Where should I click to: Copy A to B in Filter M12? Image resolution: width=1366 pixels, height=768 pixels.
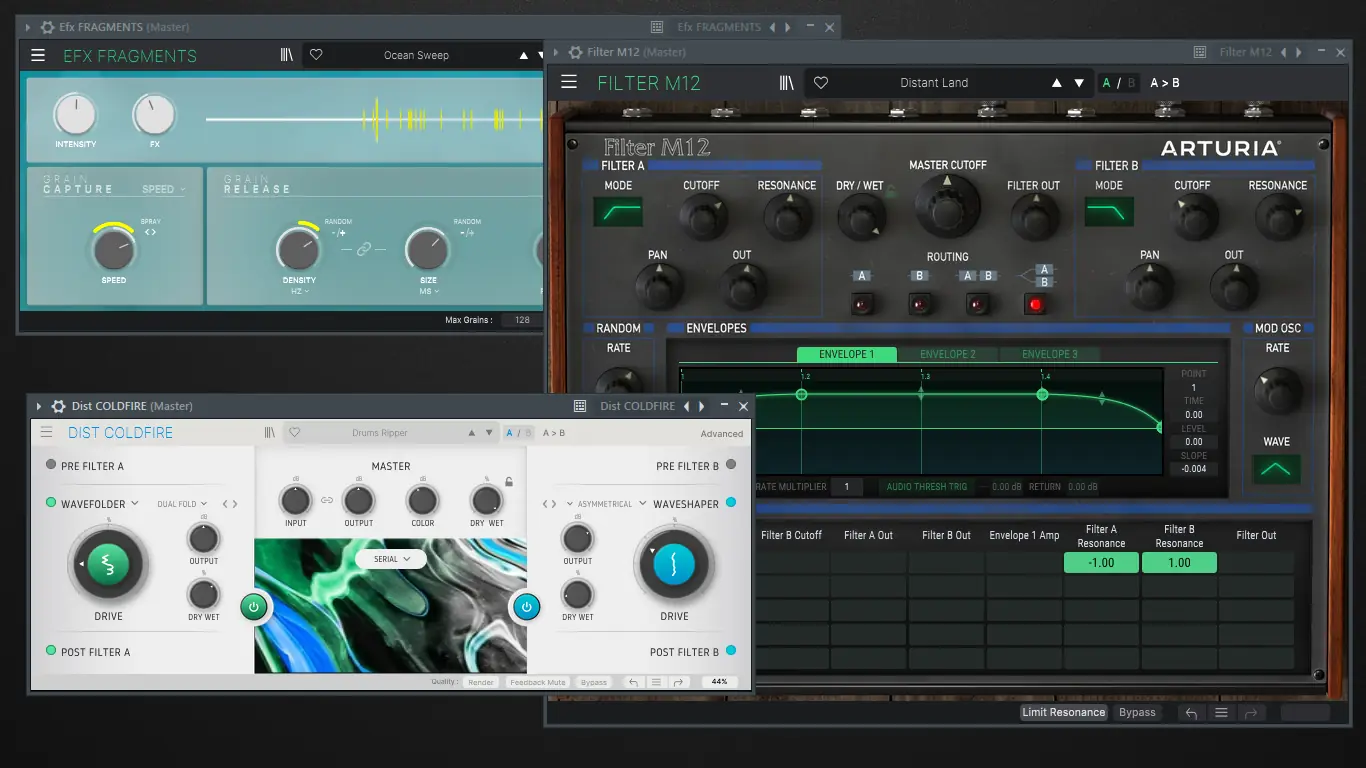tap(1165, 83)
